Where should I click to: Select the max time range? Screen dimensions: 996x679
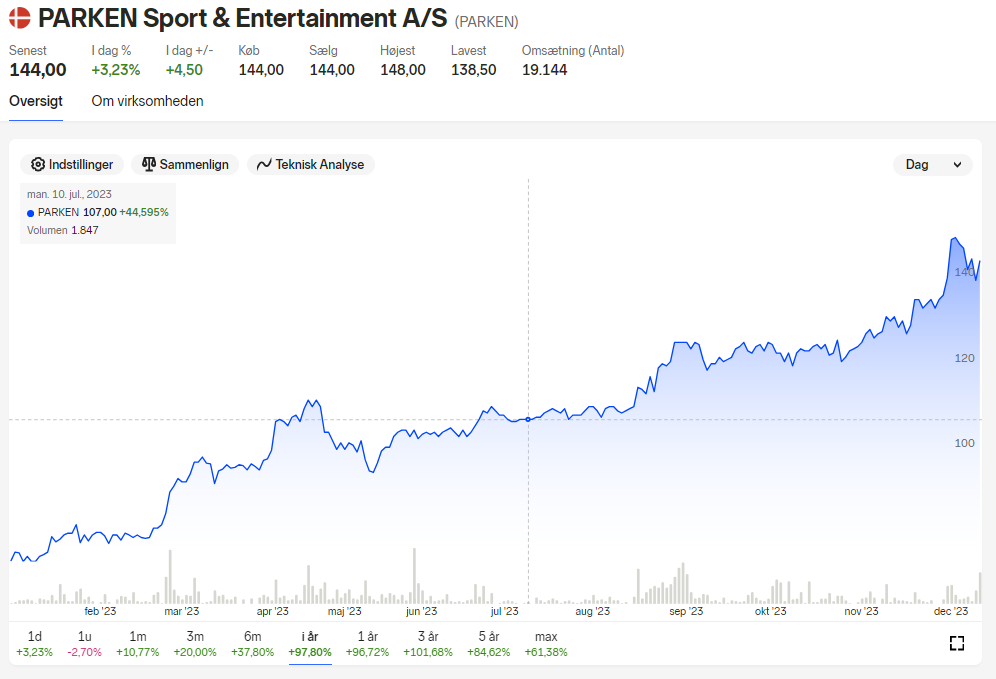546,643
